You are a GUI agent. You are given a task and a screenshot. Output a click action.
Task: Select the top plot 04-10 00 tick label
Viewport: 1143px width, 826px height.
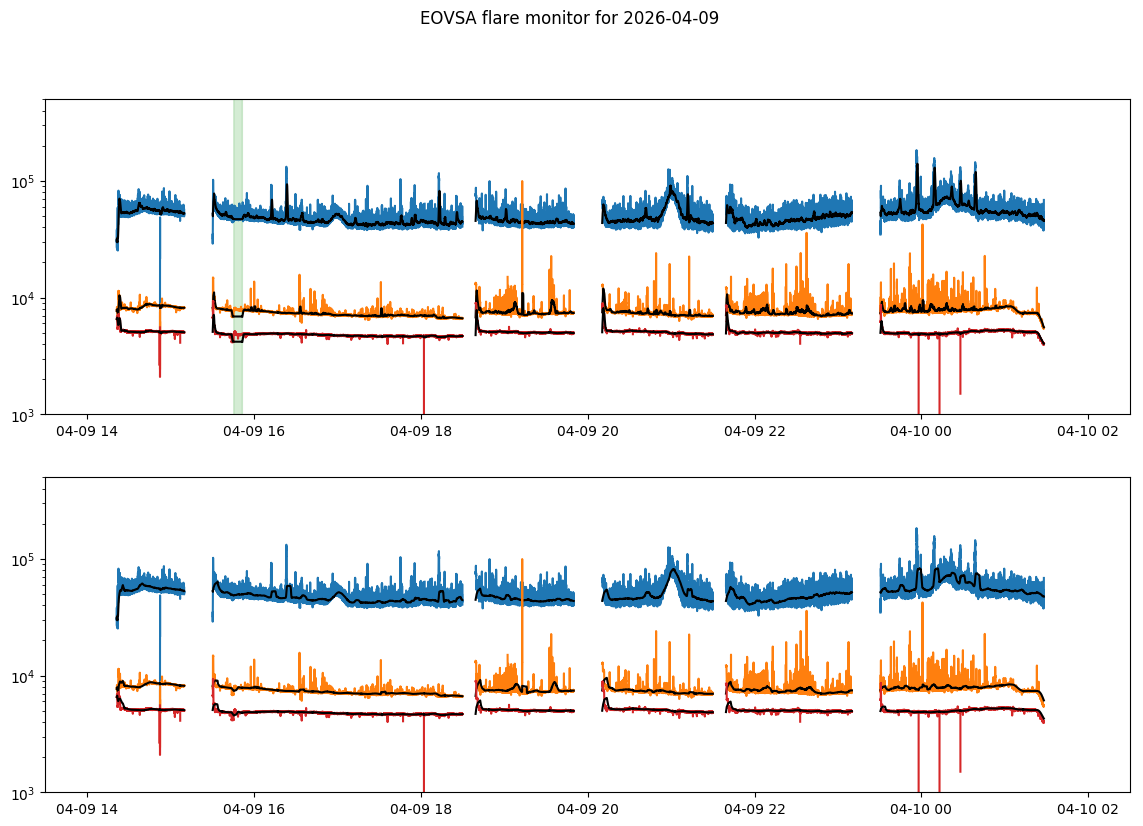pyautogui.click(x=921, y=431)
